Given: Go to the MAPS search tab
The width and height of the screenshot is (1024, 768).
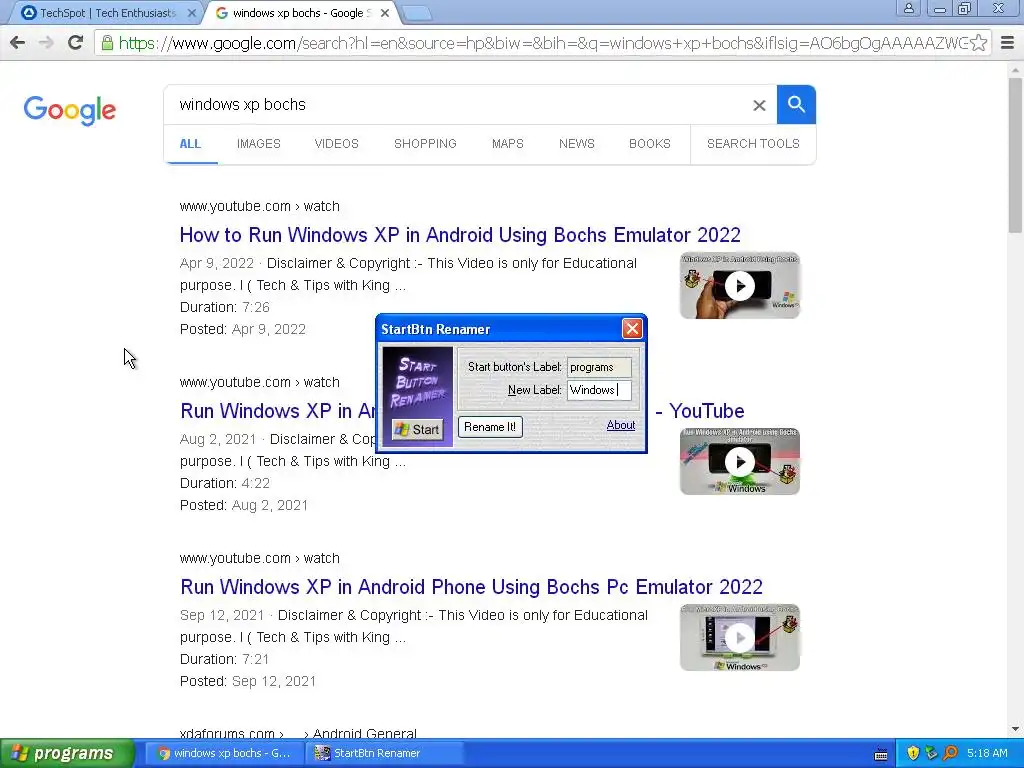Looking at the screenshot, I should click(507, 144).
